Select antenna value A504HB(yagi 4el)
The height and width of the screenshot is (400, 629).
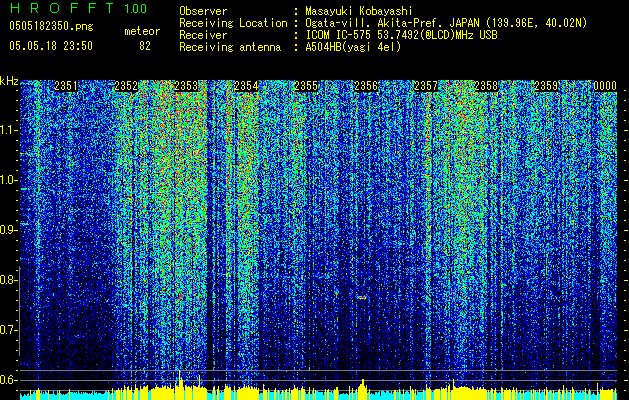point(353,47)
